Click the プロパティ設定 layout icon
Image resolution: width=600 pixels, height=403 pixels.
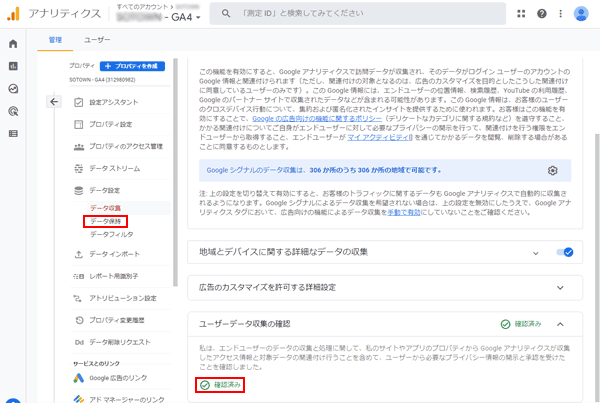pos(78,124)
